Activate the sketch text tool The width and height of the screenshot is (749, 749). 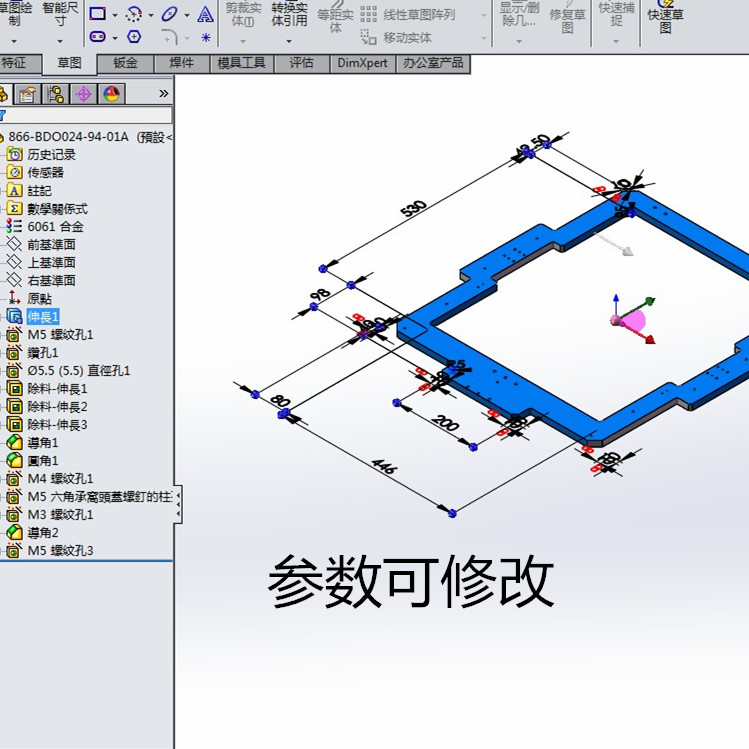point(205,14)
